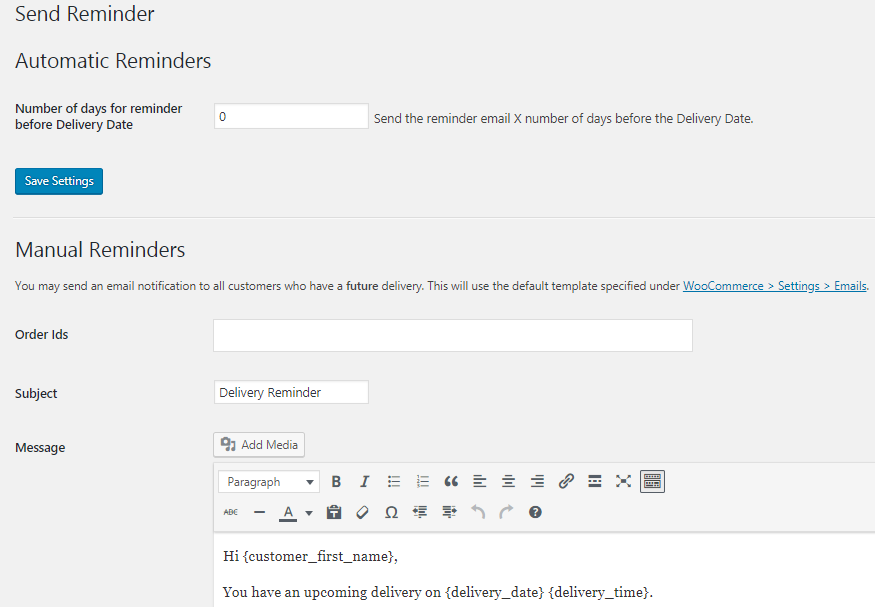This screenshot has width=875, height=607.
Task: Focus the number of days reminder field
Action: [291, 116]
